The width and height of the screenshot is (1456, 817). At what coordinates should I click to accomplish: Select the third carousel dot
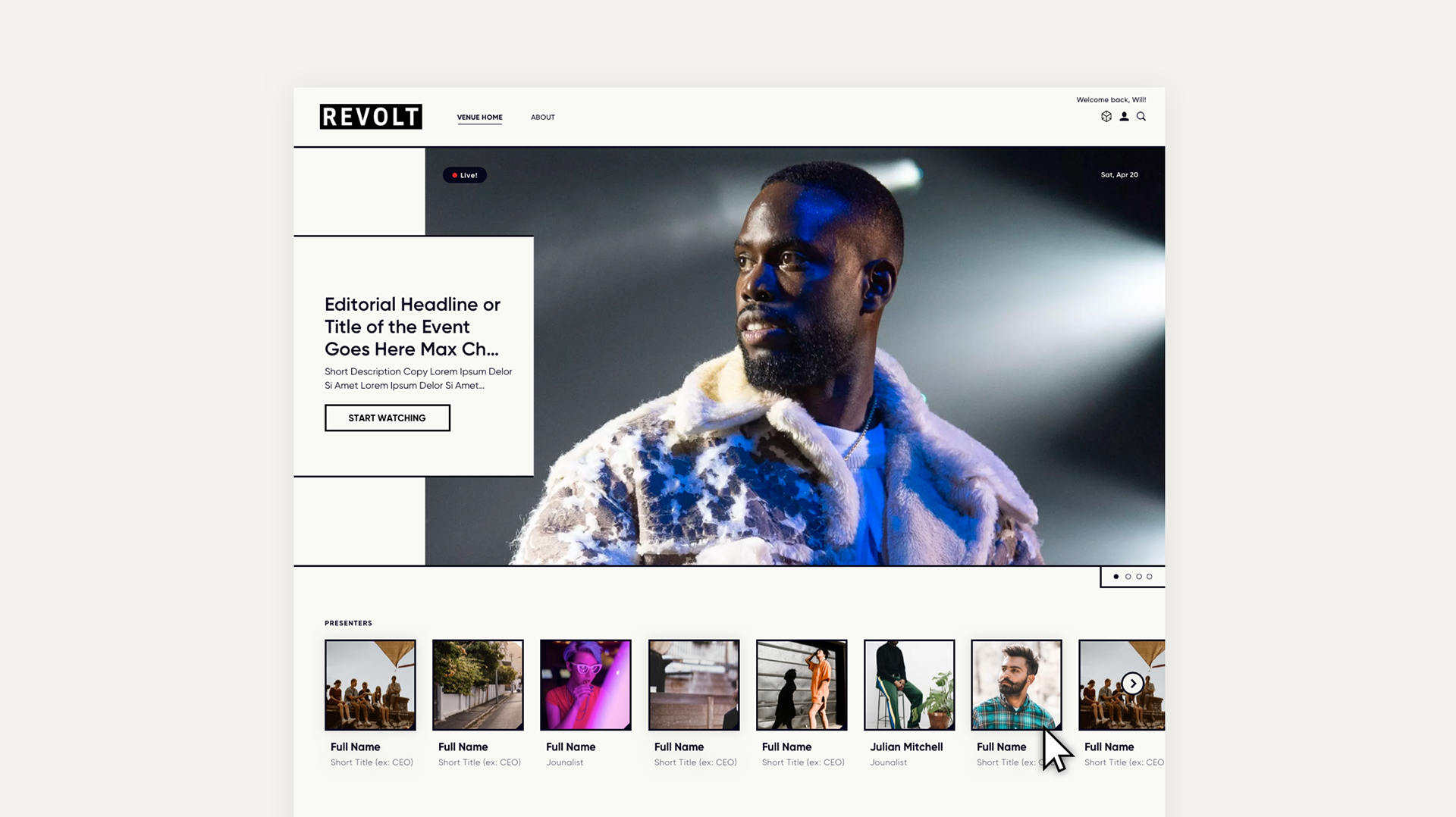[1139, 577]
